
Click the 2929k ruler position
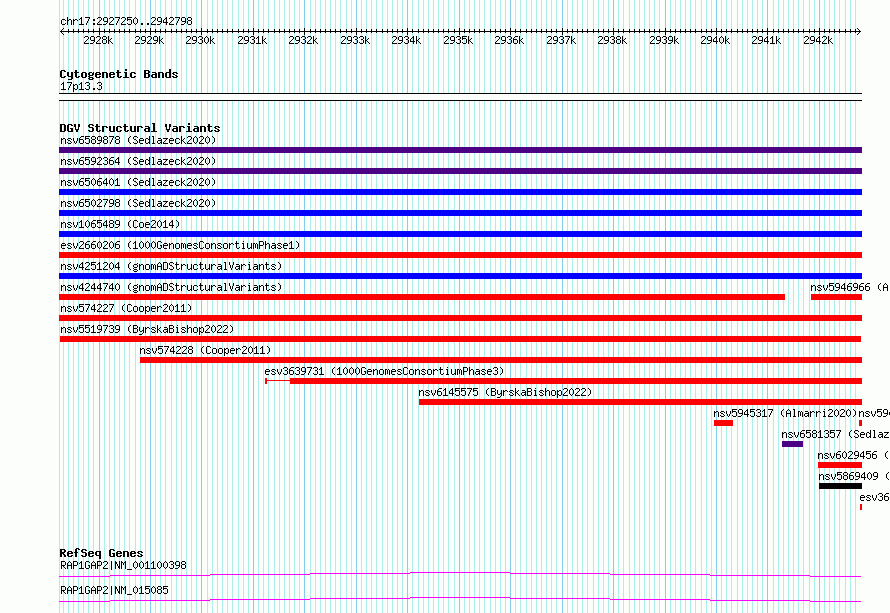pyautogui.click(x=149, y=40)
